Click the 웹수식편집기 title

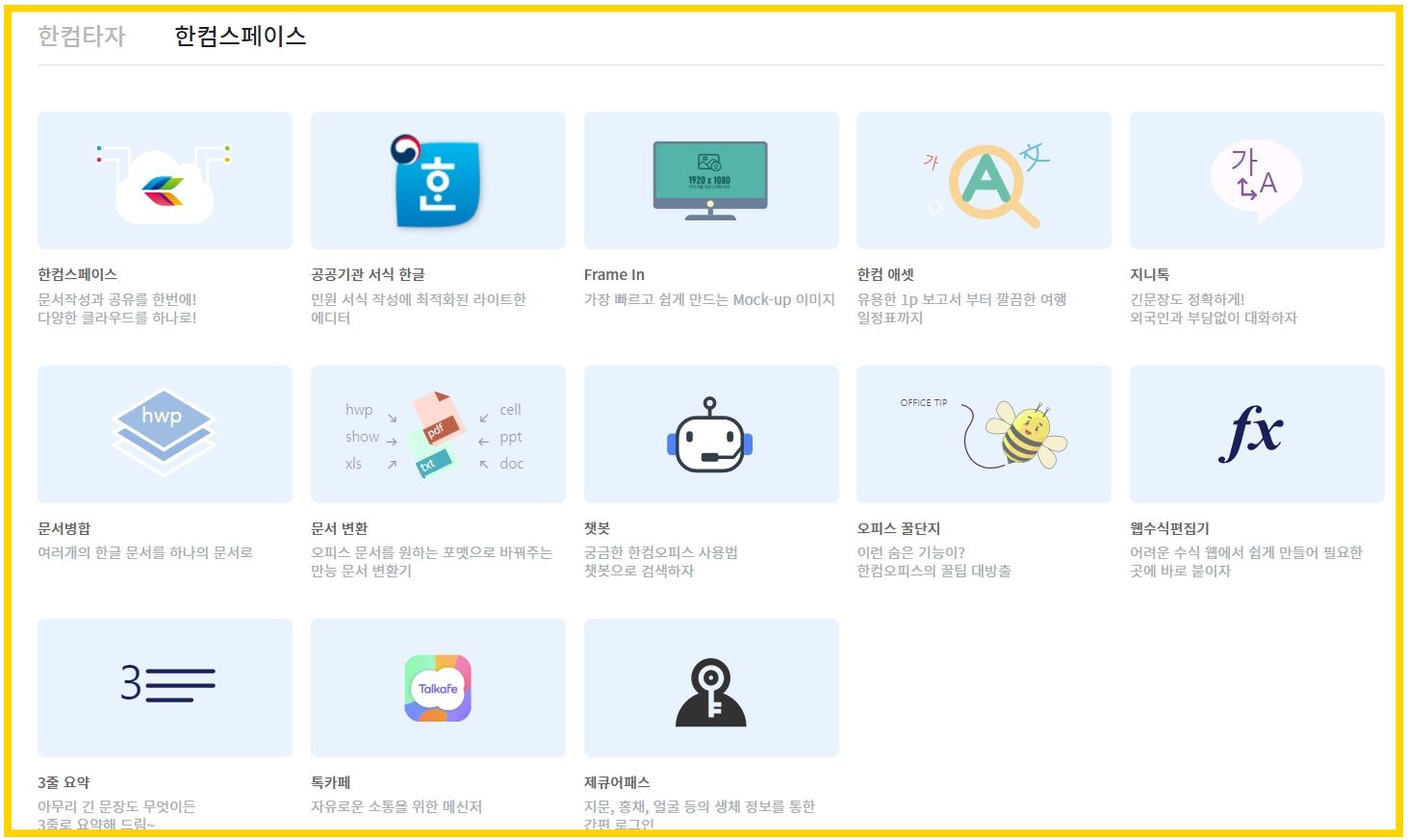tap(1169, 528)
